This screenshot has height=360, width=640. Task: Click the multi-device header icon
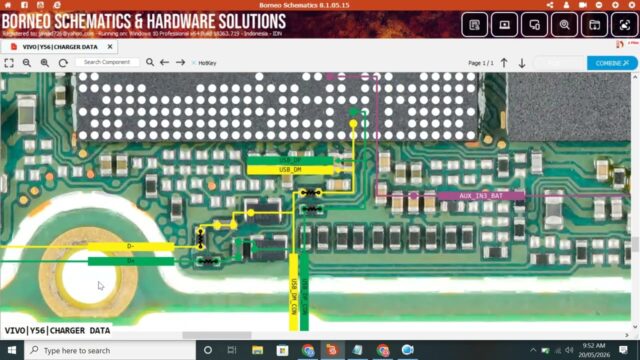click(534, 25)
